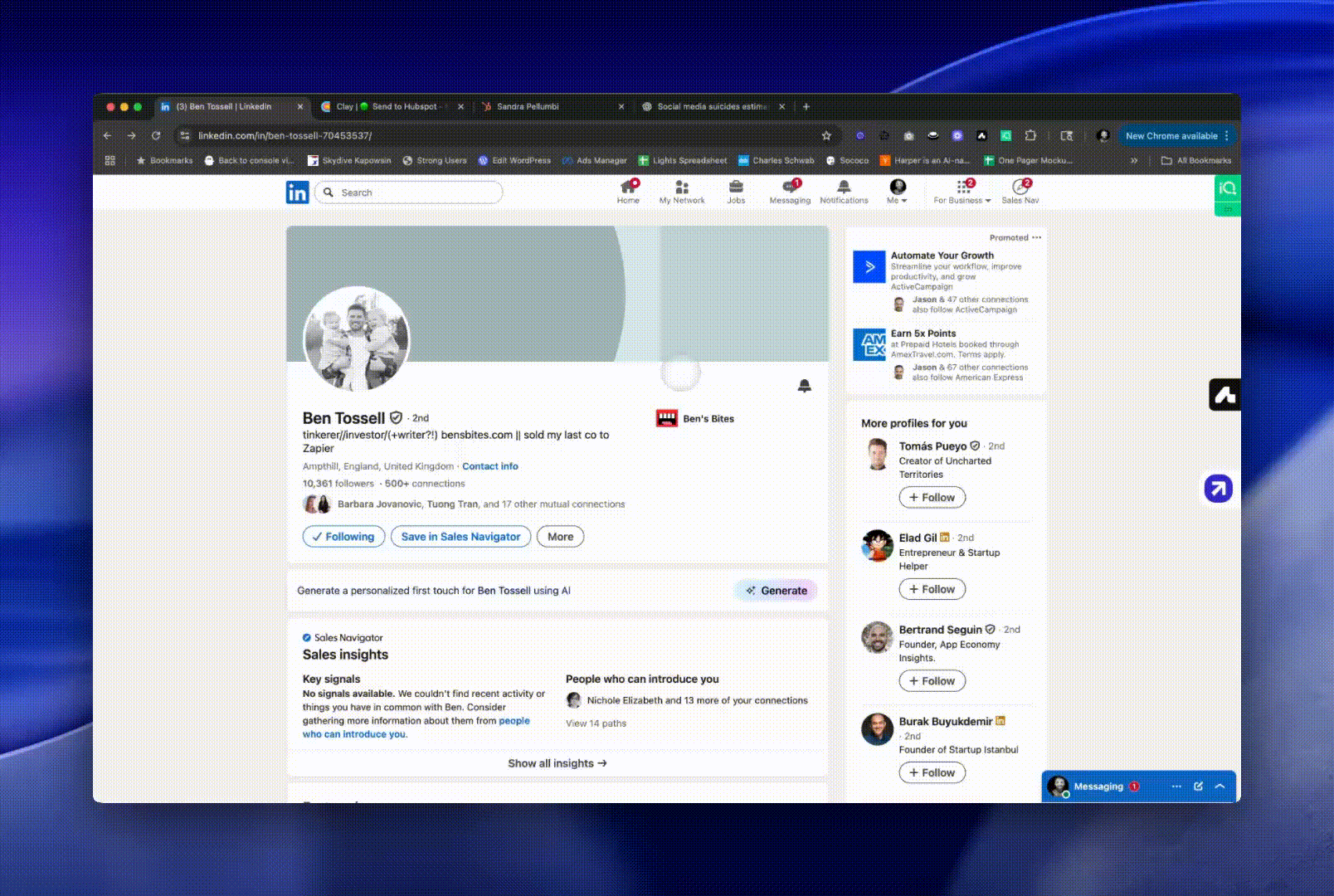Follow Burak Buyukdemir

[x=932, y=772]
